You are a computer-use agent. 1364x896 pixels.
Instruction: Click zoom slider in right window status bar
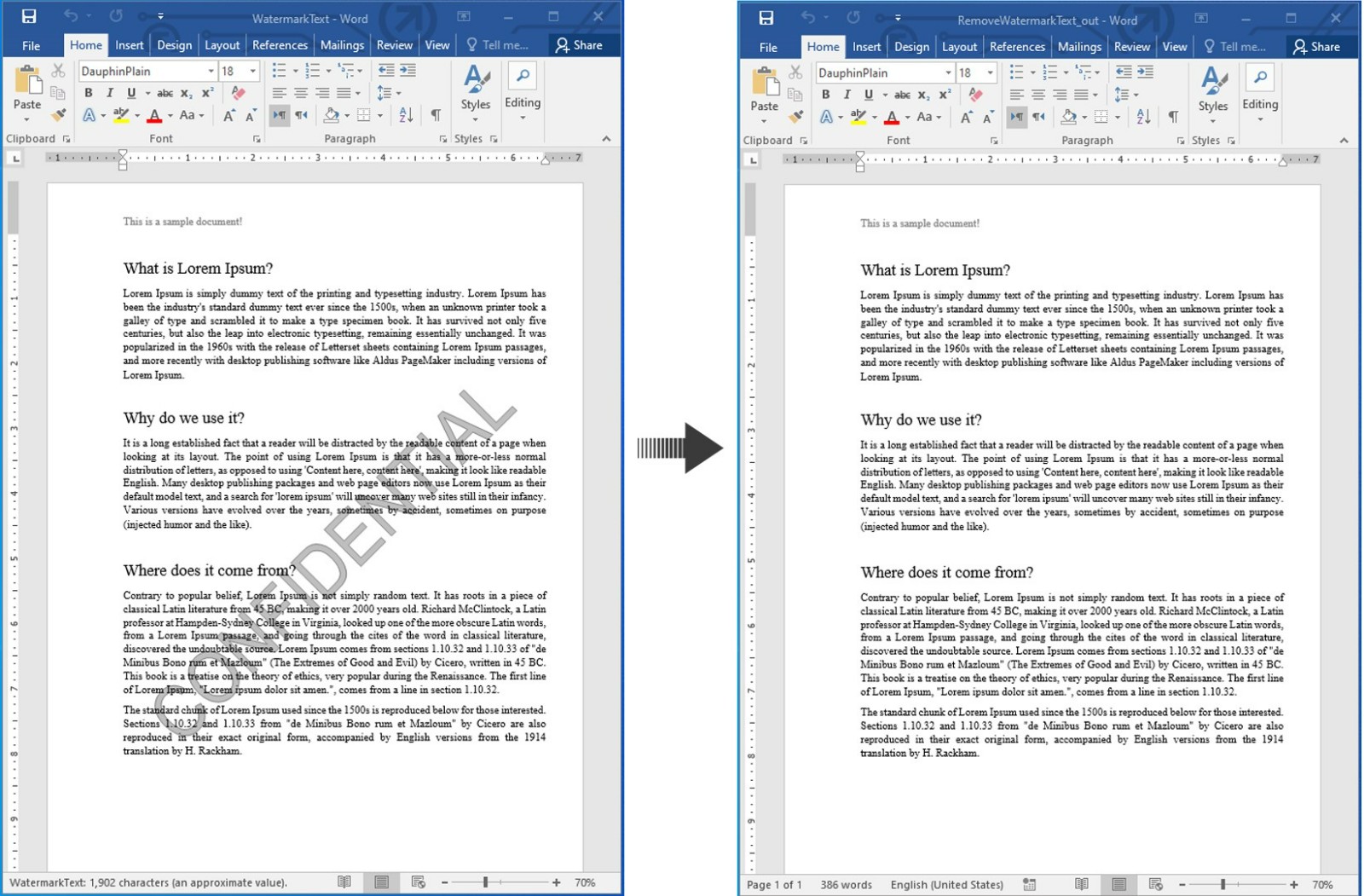point(1222,884)
